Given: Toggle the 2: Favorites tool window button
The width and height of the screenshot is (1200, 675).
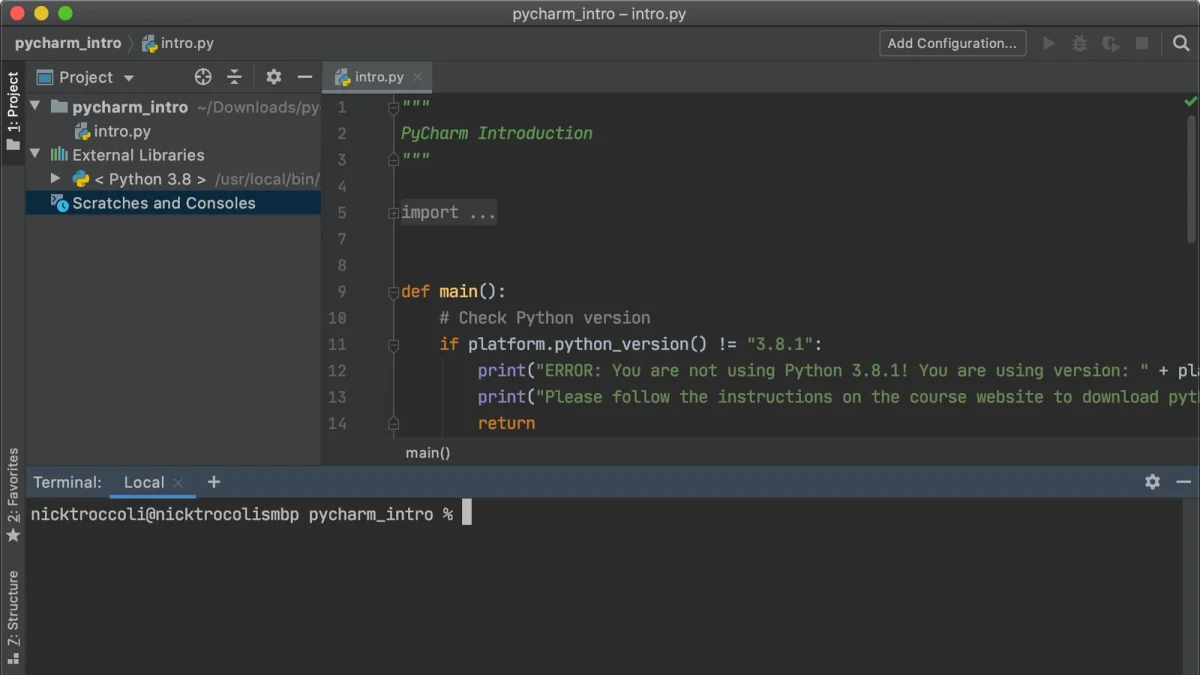Looking at the screenshot, I should pyautogui.click(x=13, y=495).
